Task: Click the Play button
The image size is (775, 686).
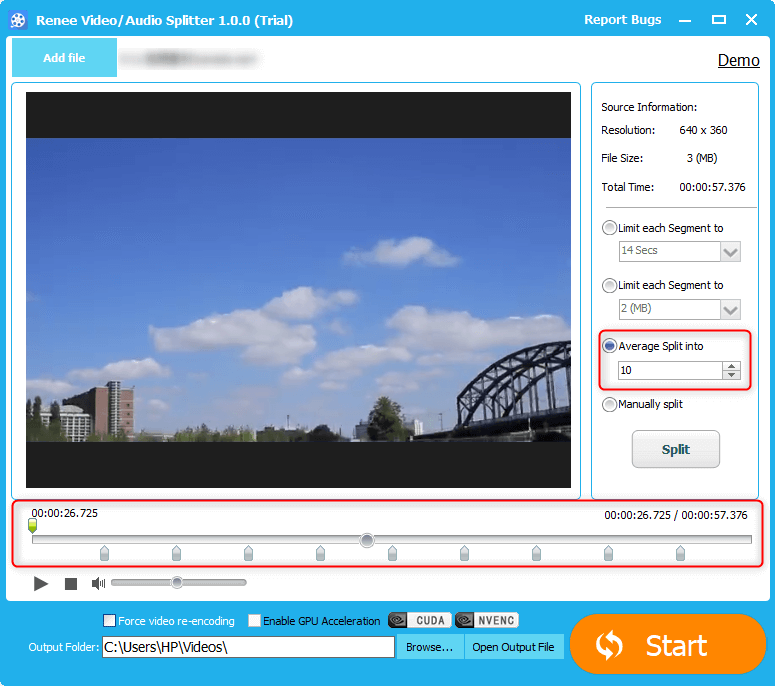Action: pyautogui.click(x=41, y=583)
